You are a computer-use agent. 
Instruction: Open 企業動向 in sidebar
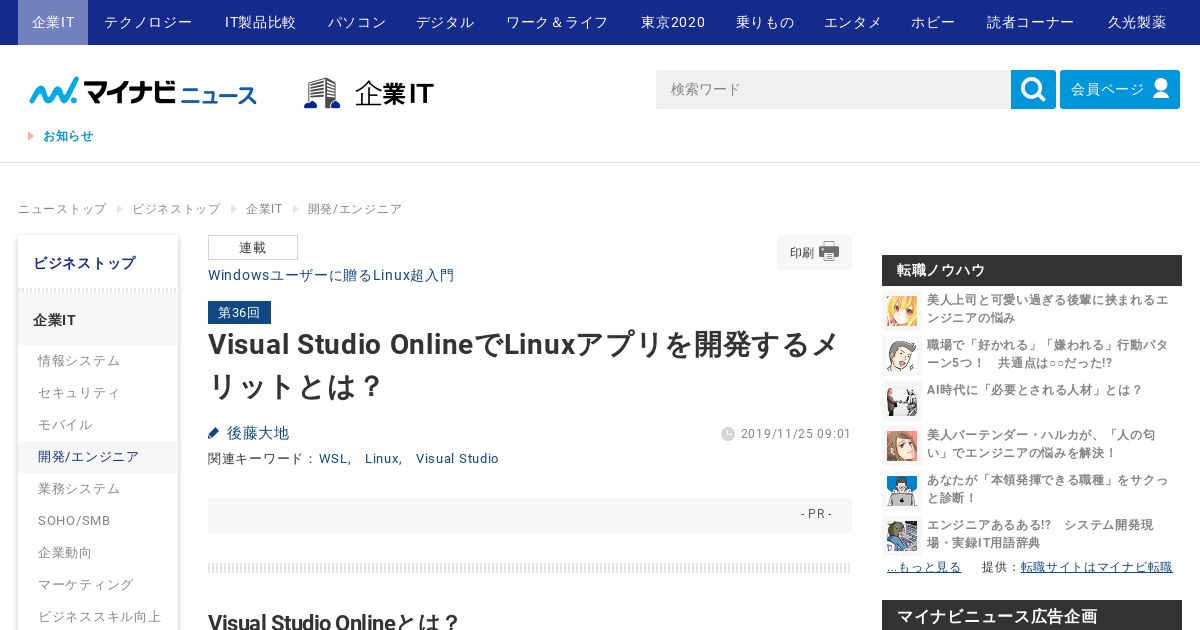pyautogui.click(x=98, y=553)
